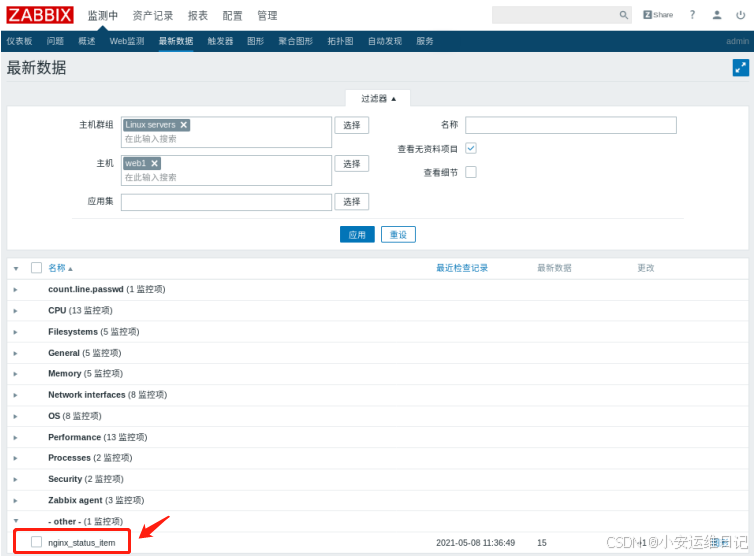Go to the Web监测 submenu tab
755x556 pixels.
[x=127, y=41]
